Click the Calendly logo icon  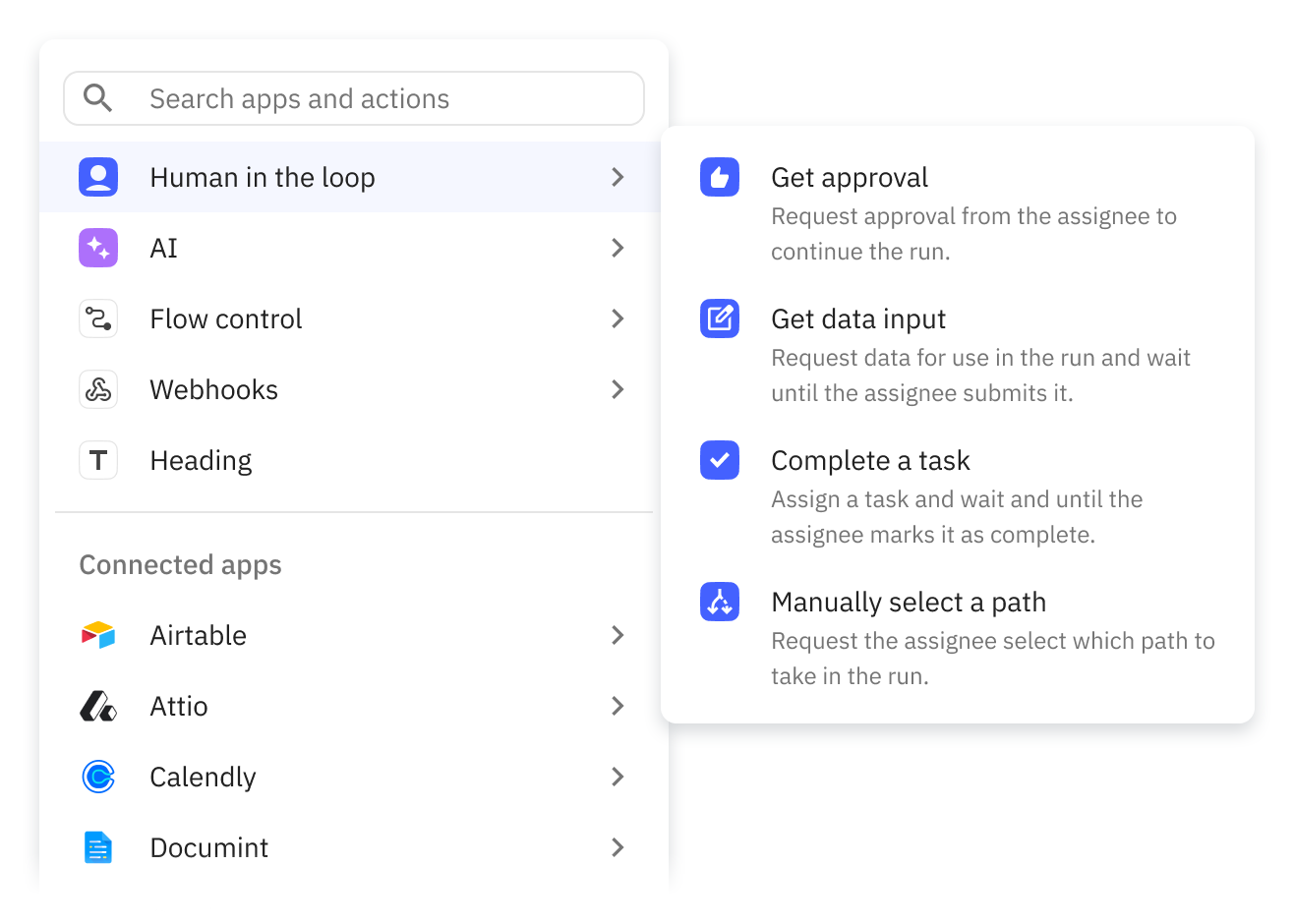coord(98,777)
